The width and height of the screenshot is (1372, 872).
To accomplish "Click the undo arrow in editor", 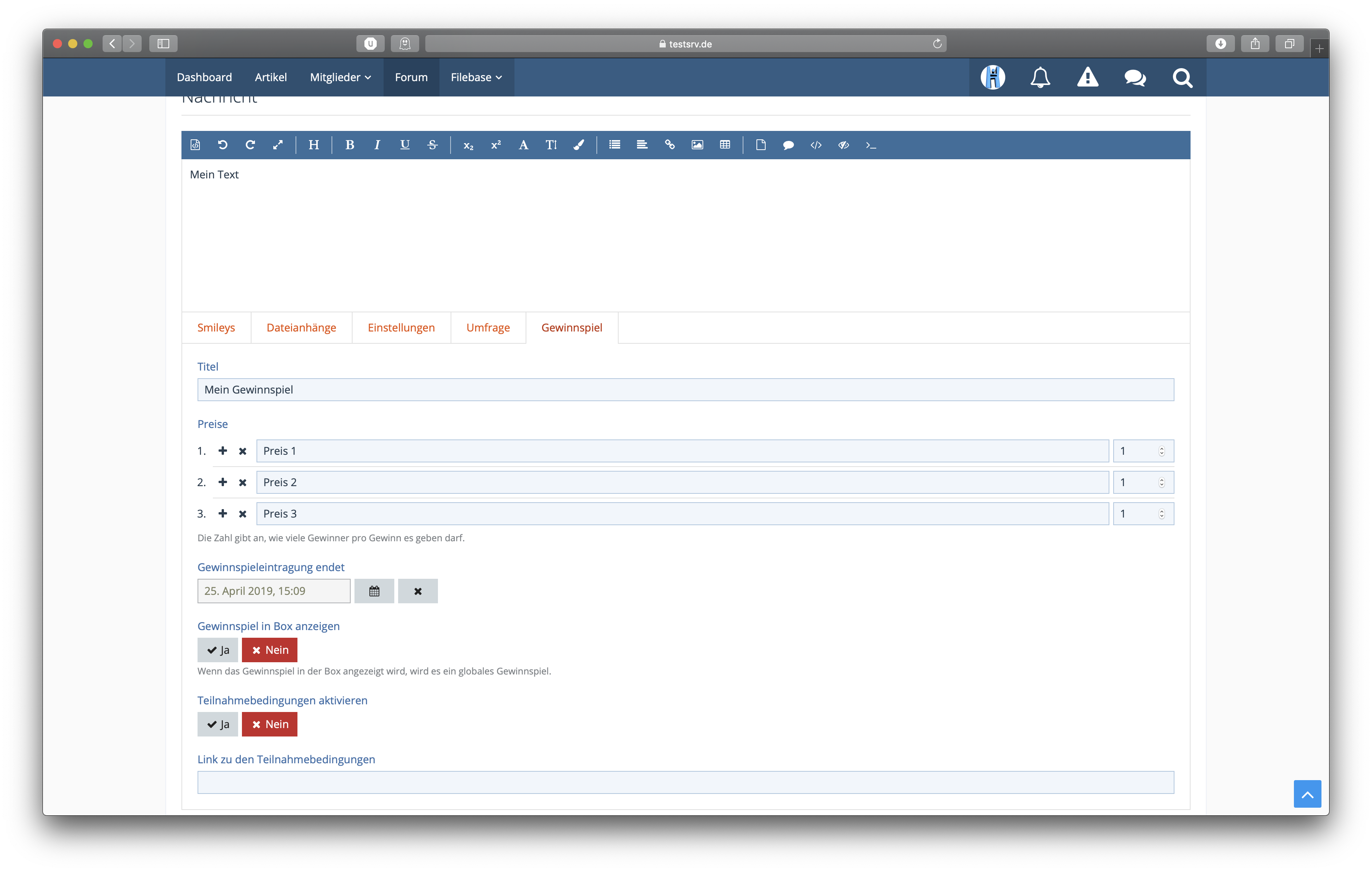I will pyautogui.click(x=222, y=145).
